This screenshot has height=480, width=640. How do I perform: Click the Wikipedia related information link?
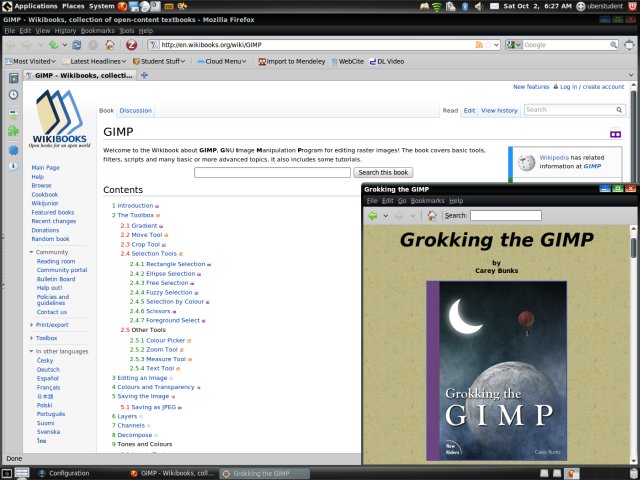[554, 157]
